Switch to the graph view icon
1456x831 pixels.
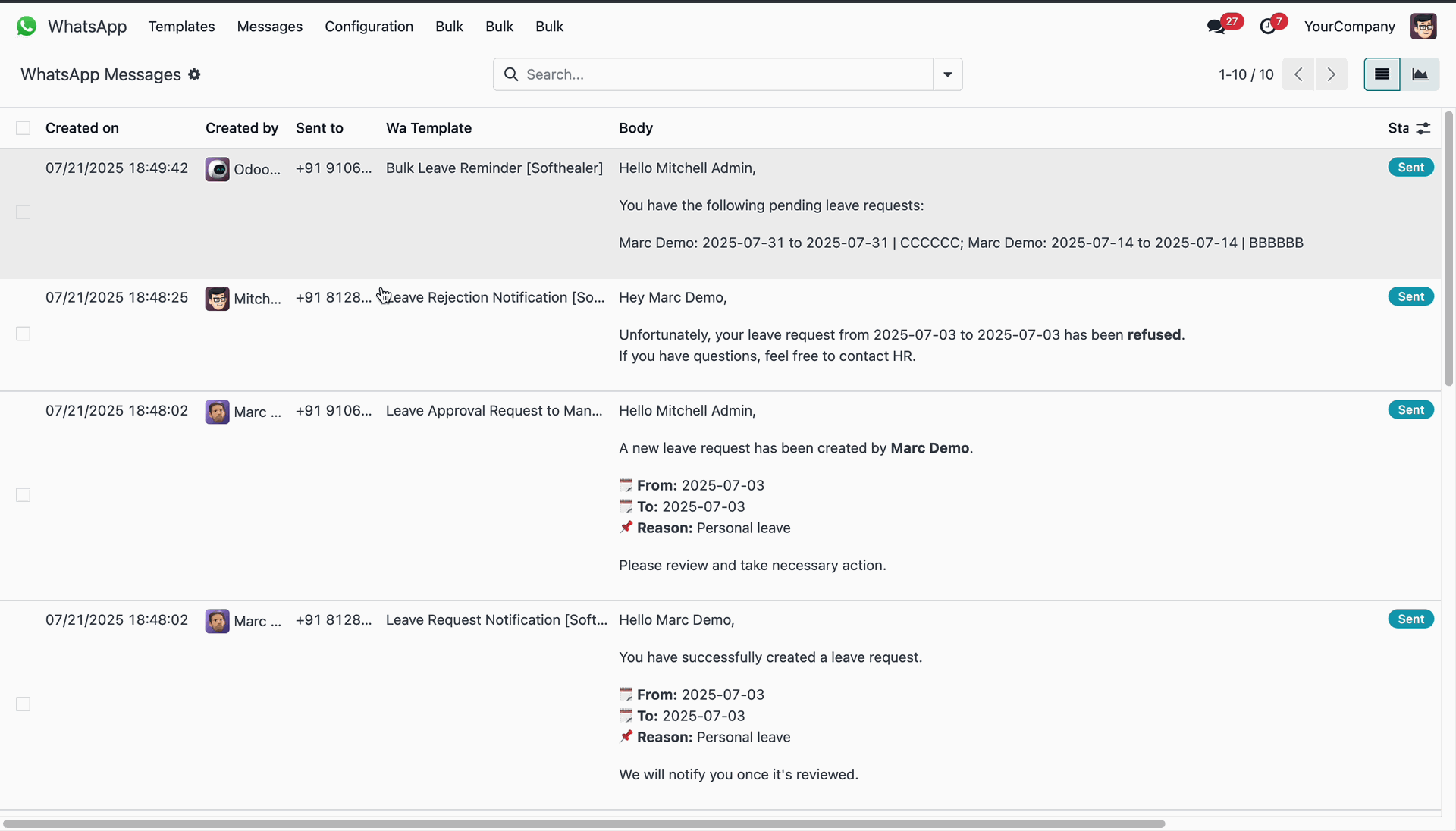click(1420, 74)
